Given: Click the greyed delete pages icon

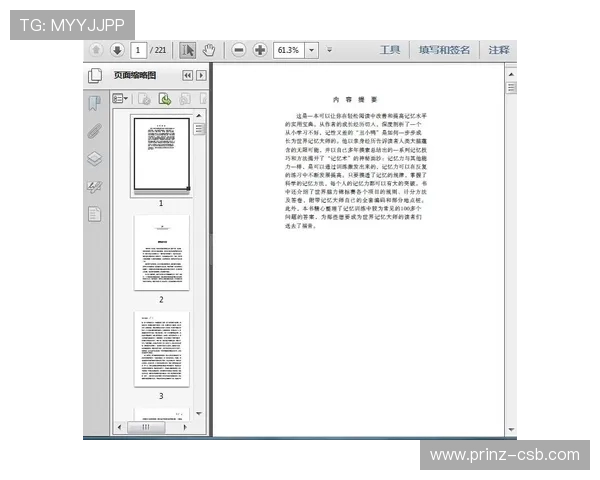Looking at the screenshot, I should [144, 99].
